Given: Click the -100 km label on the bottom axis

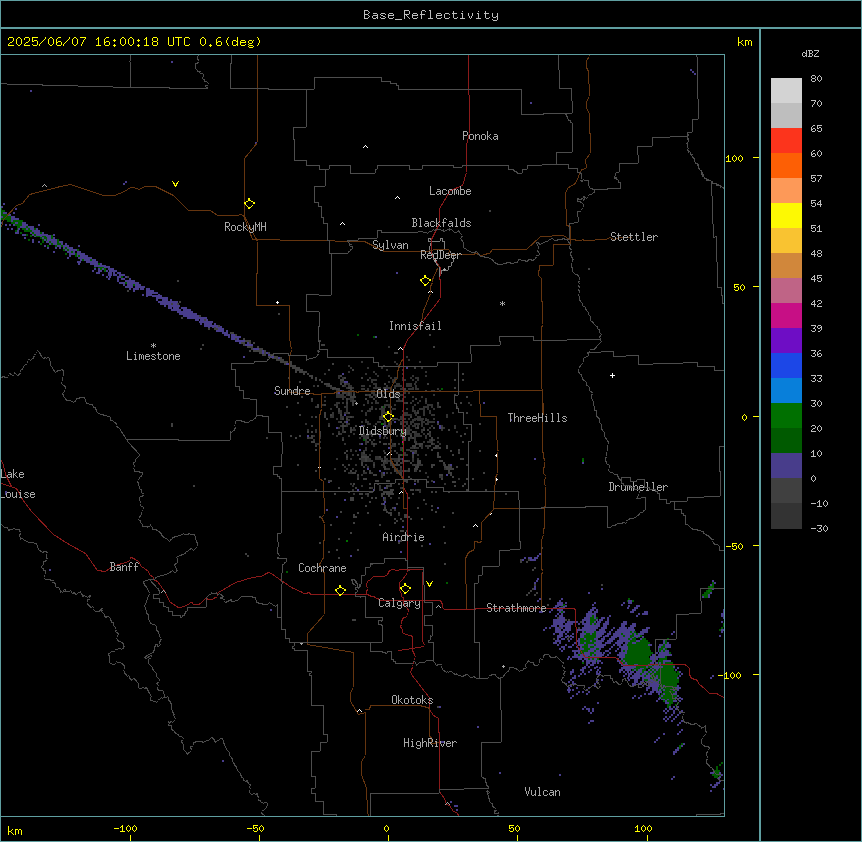Looking at the screenshot, I should [126, 828].
